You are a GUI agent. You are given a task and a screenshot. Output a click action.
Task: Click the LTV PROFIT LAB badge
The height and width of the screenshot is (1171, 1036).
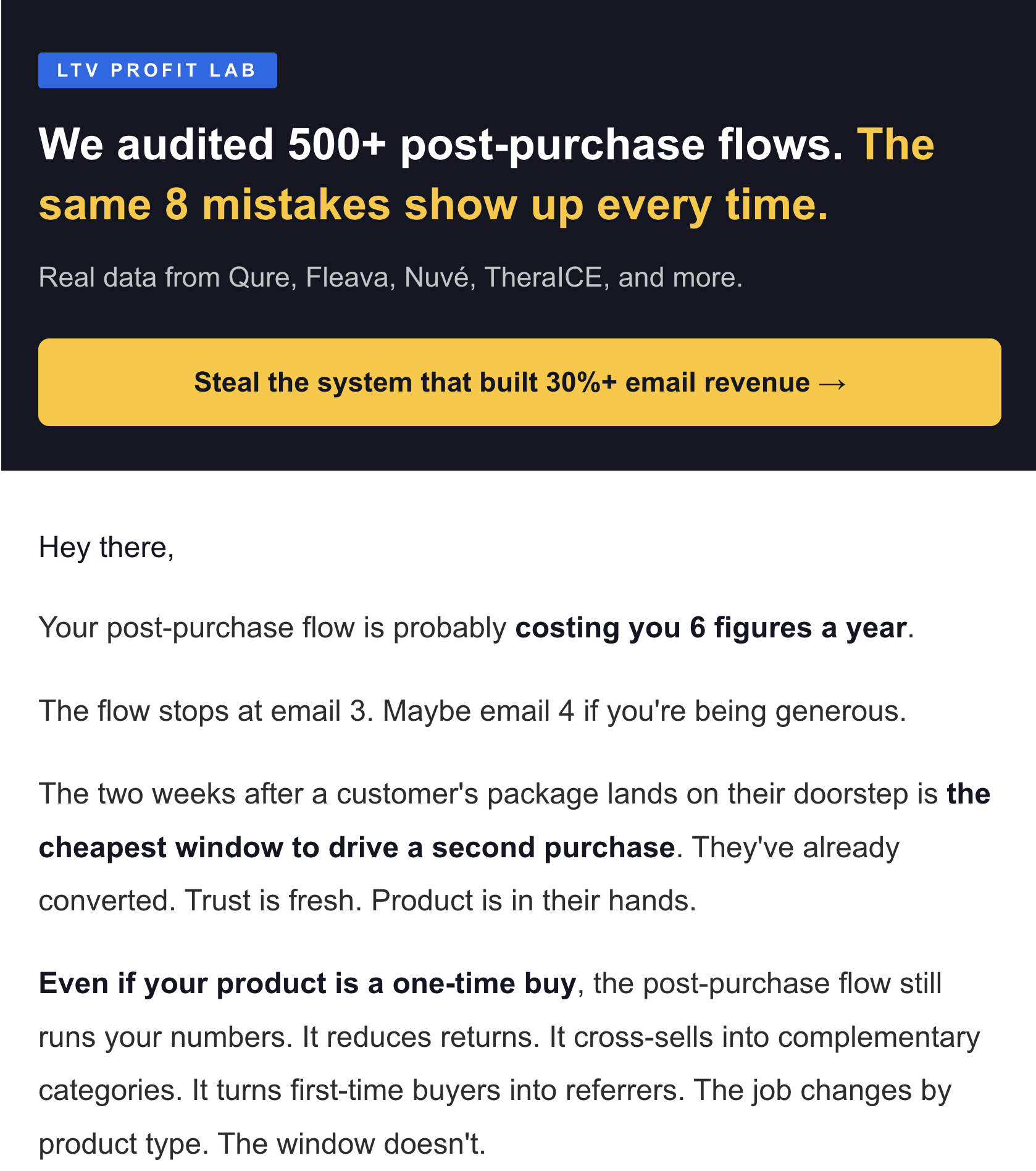pos(157,70)
